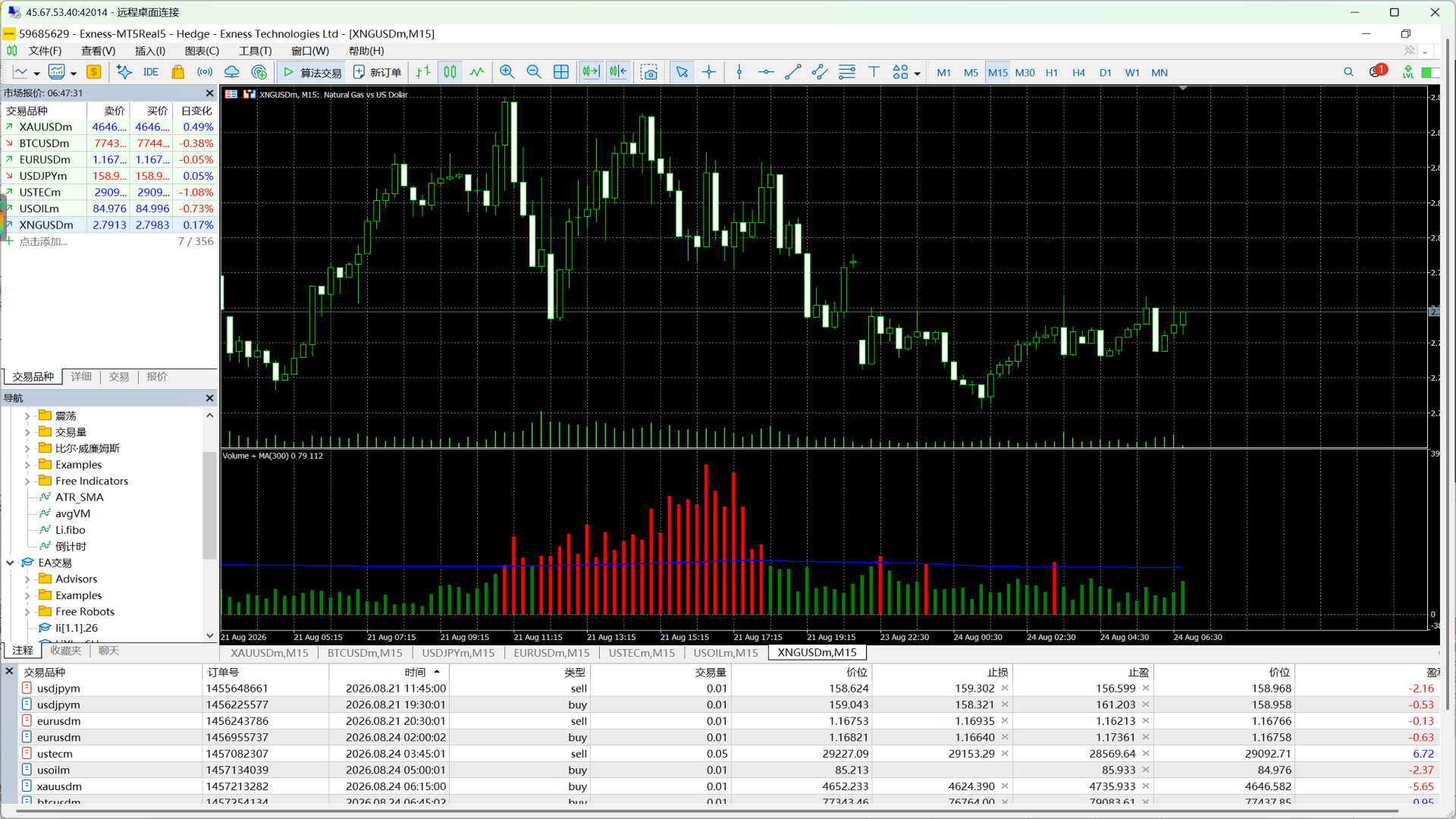Set timeframe to H4
This screenshot has height=819, width=1456.
[1078, 73]
